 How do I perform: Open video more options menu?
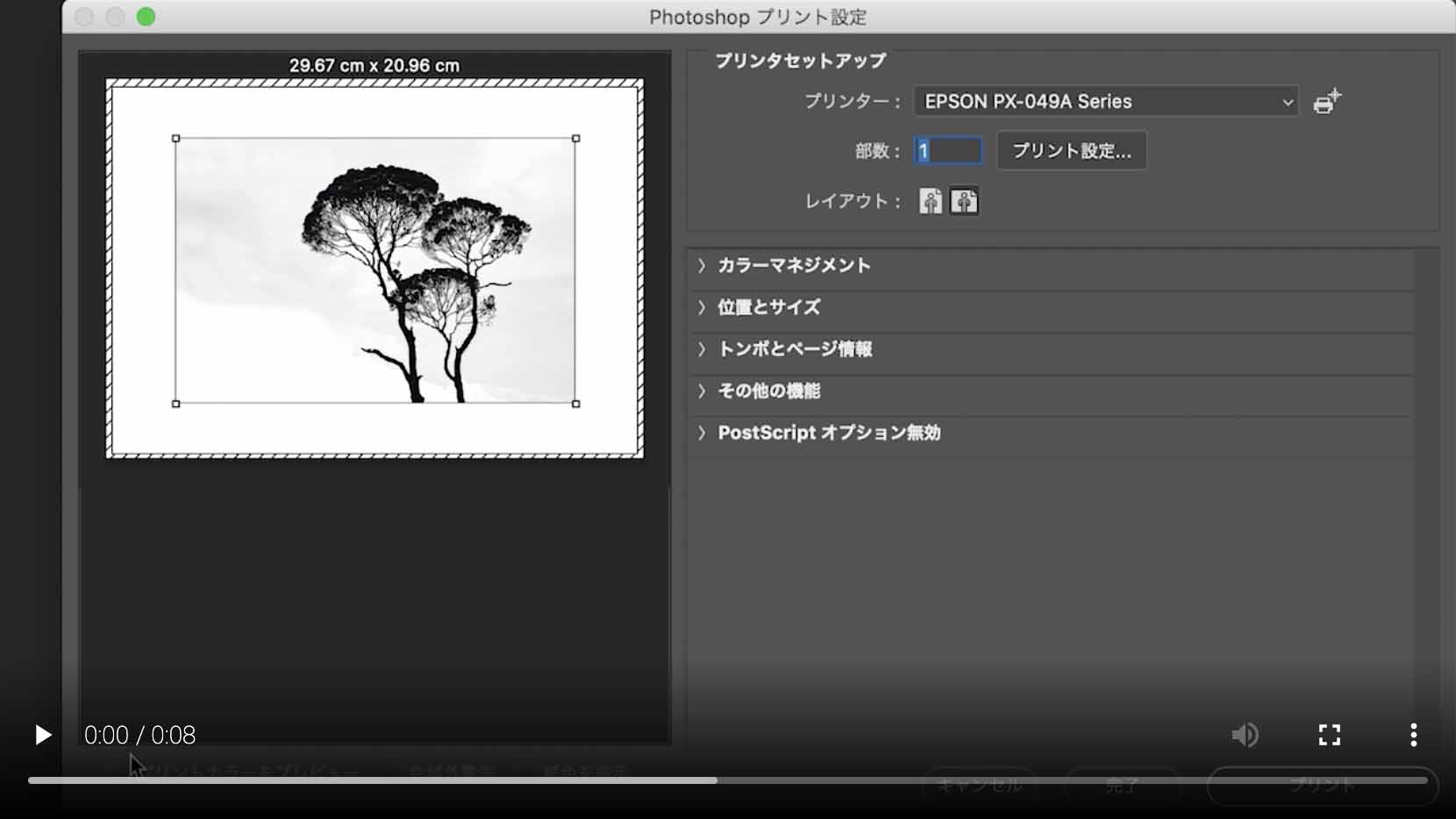[1413, 735]
